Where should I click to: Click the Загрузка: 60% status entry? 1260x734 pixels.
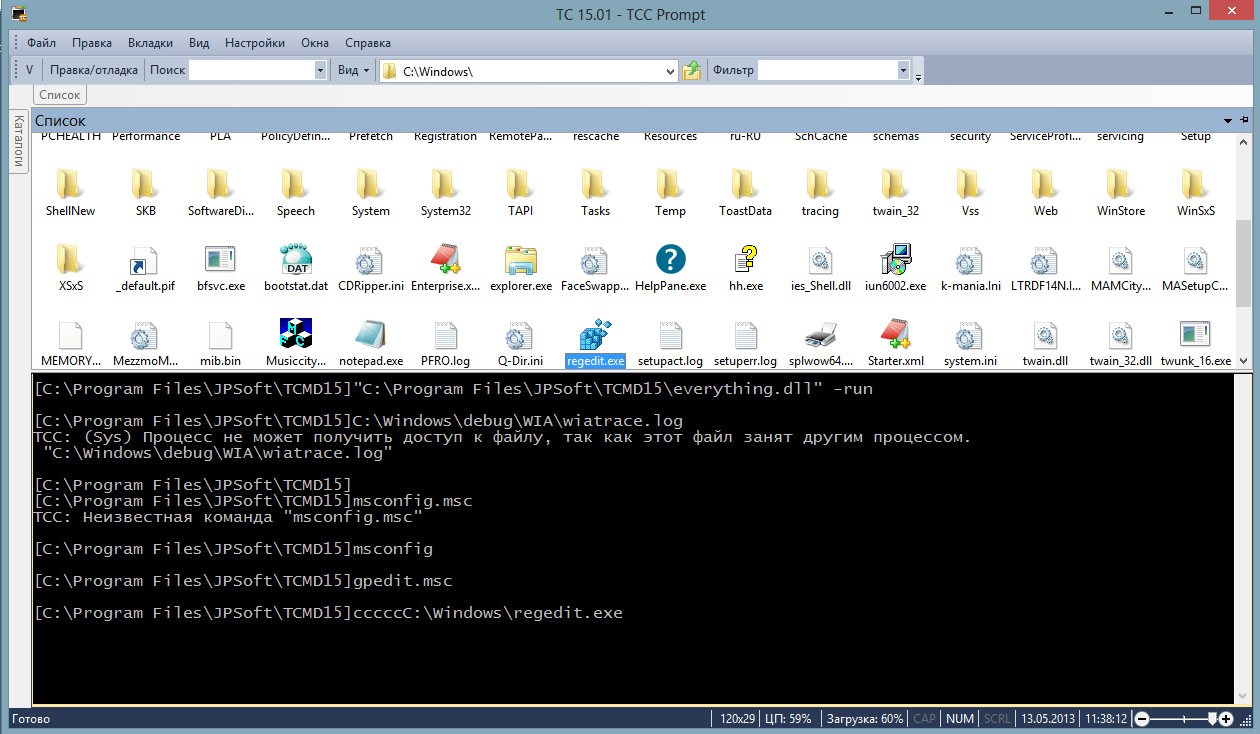click(x=863, y=719)
